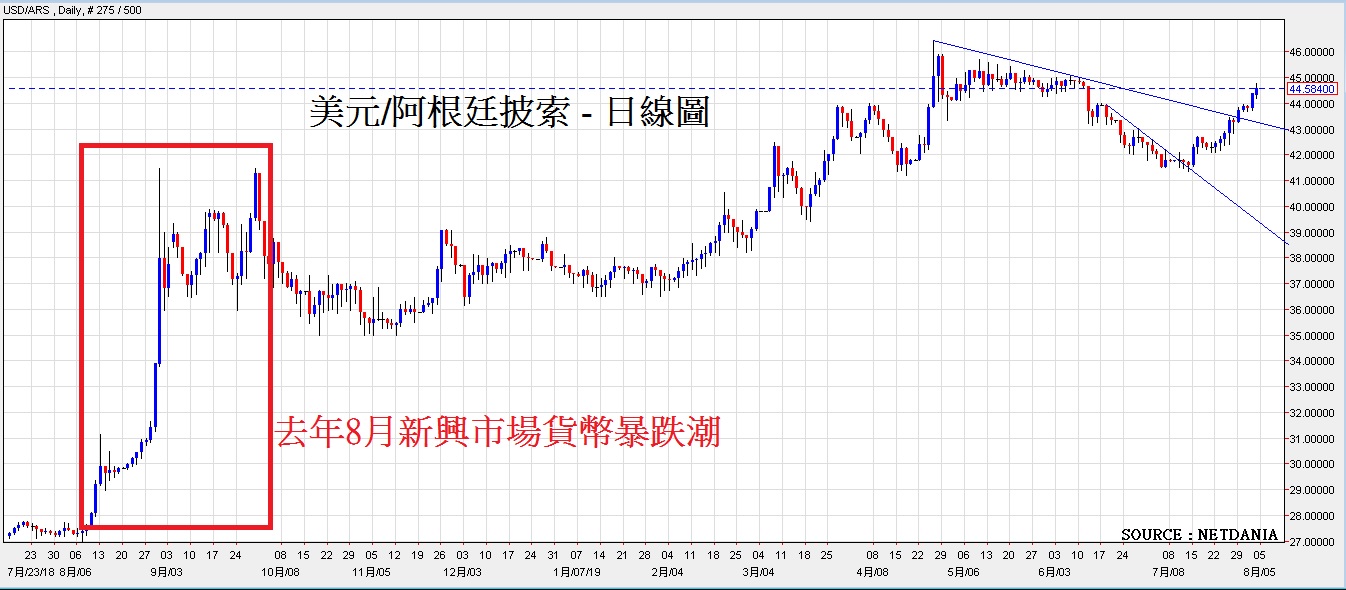Screen dimensions: 1346x590
Task: Click the 27.00000 price axis label
Action: pos(1311,542)
